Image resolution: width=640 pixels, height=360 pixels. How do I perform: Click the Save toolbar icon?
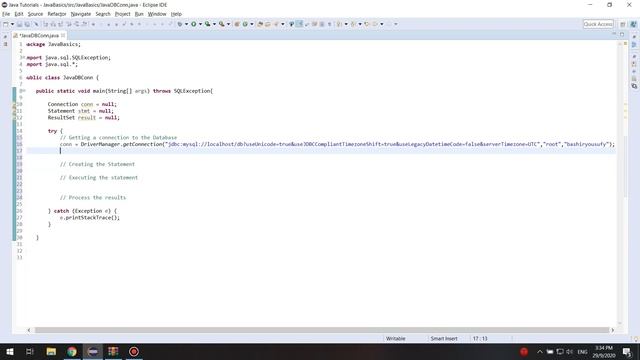click(x=19, y=24)
